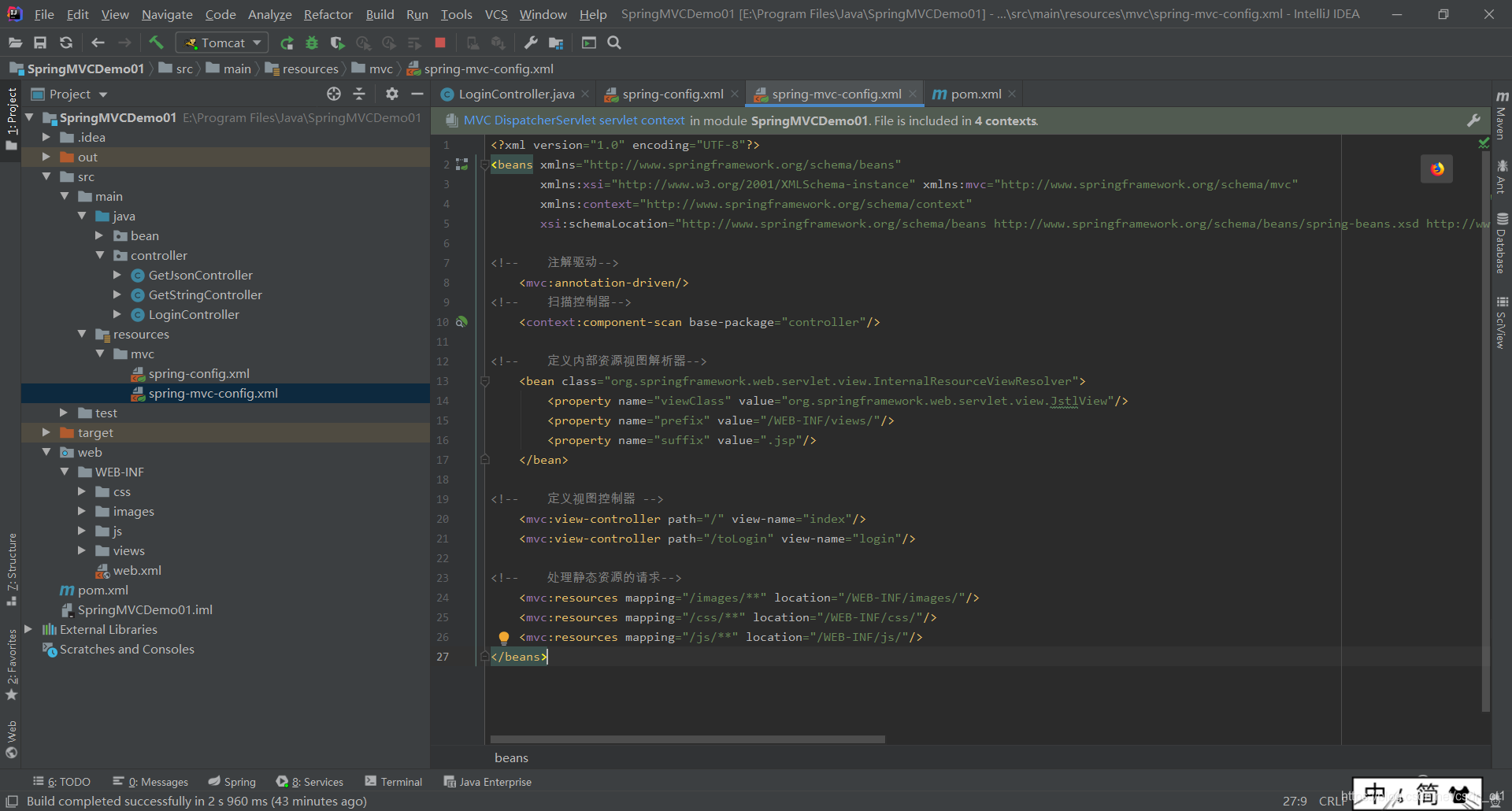Click the Spring bean gutter icon on line 10

(x=462, y=322)
